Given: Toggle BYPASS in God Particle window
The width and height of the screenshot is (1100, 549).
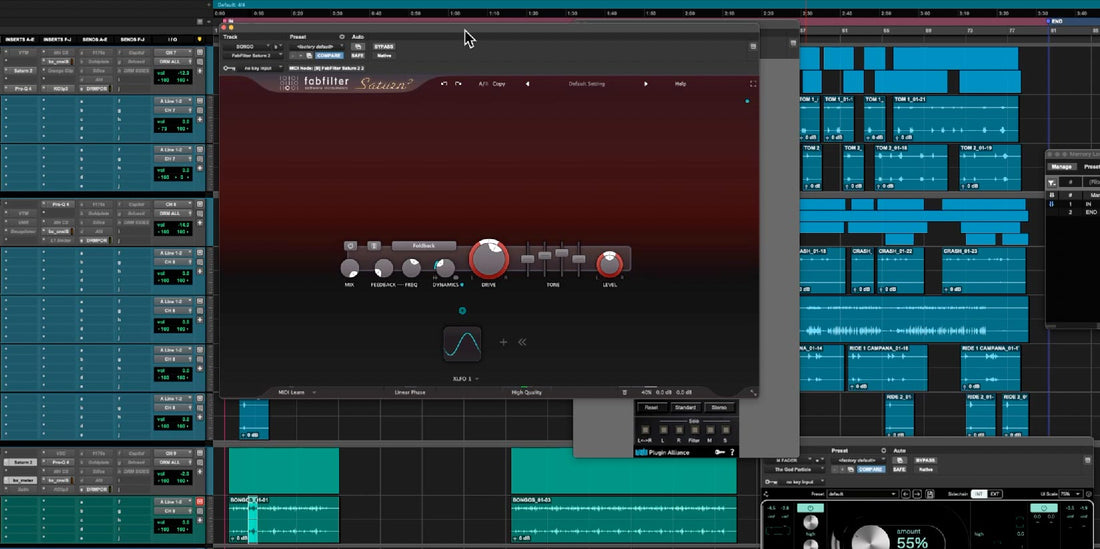Looking at the screenshot, I should (925, 460).
